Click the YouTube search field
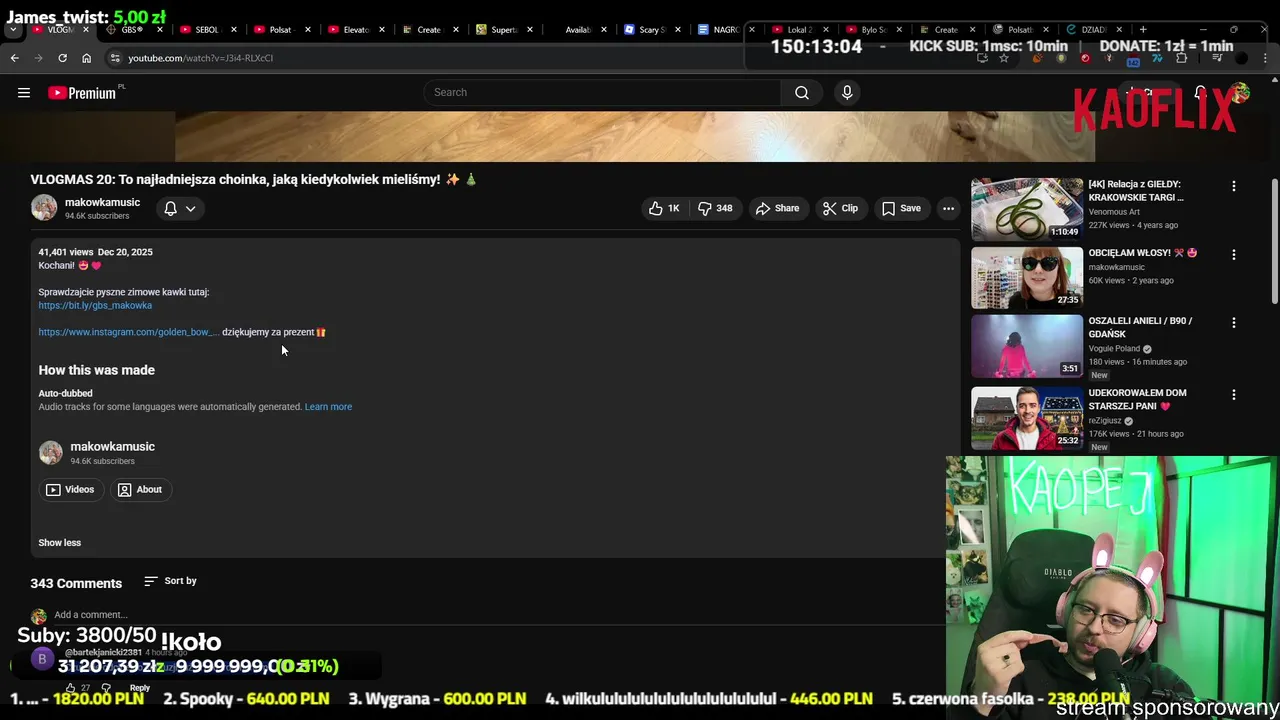The image size is (1280, 720). [x=602, y=92]
